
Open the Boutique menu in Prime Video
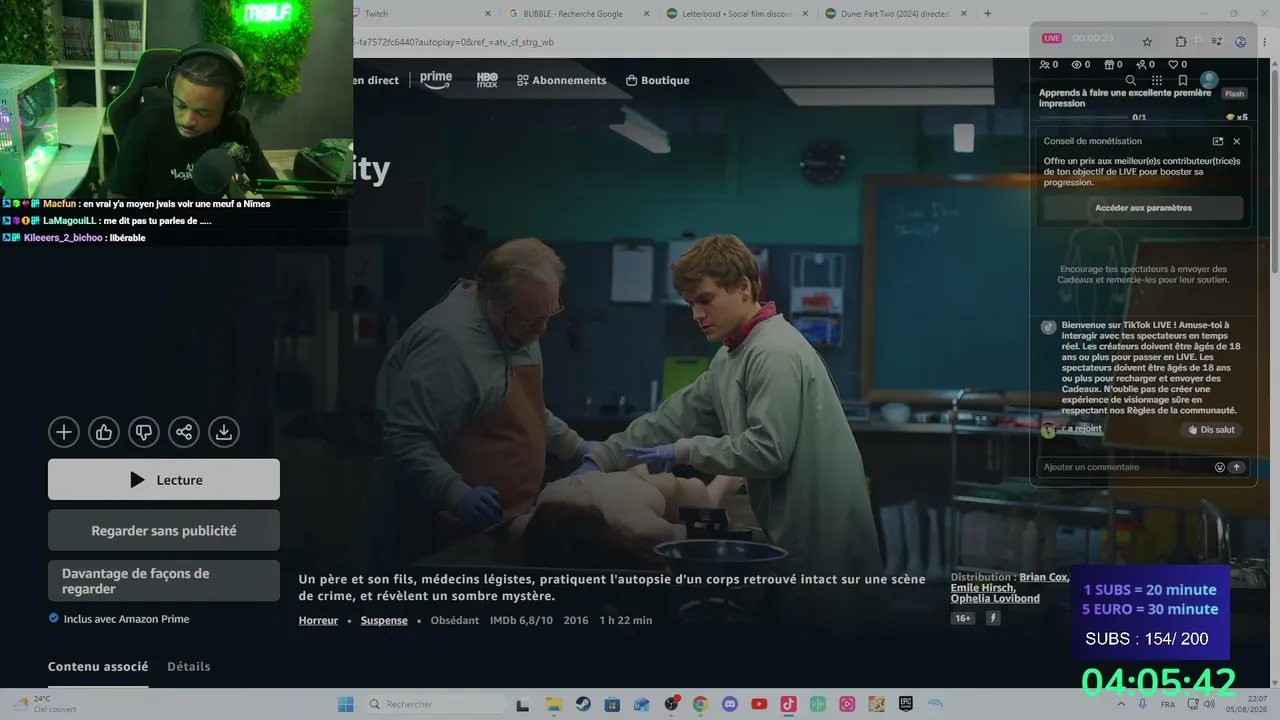coord(657,80)
